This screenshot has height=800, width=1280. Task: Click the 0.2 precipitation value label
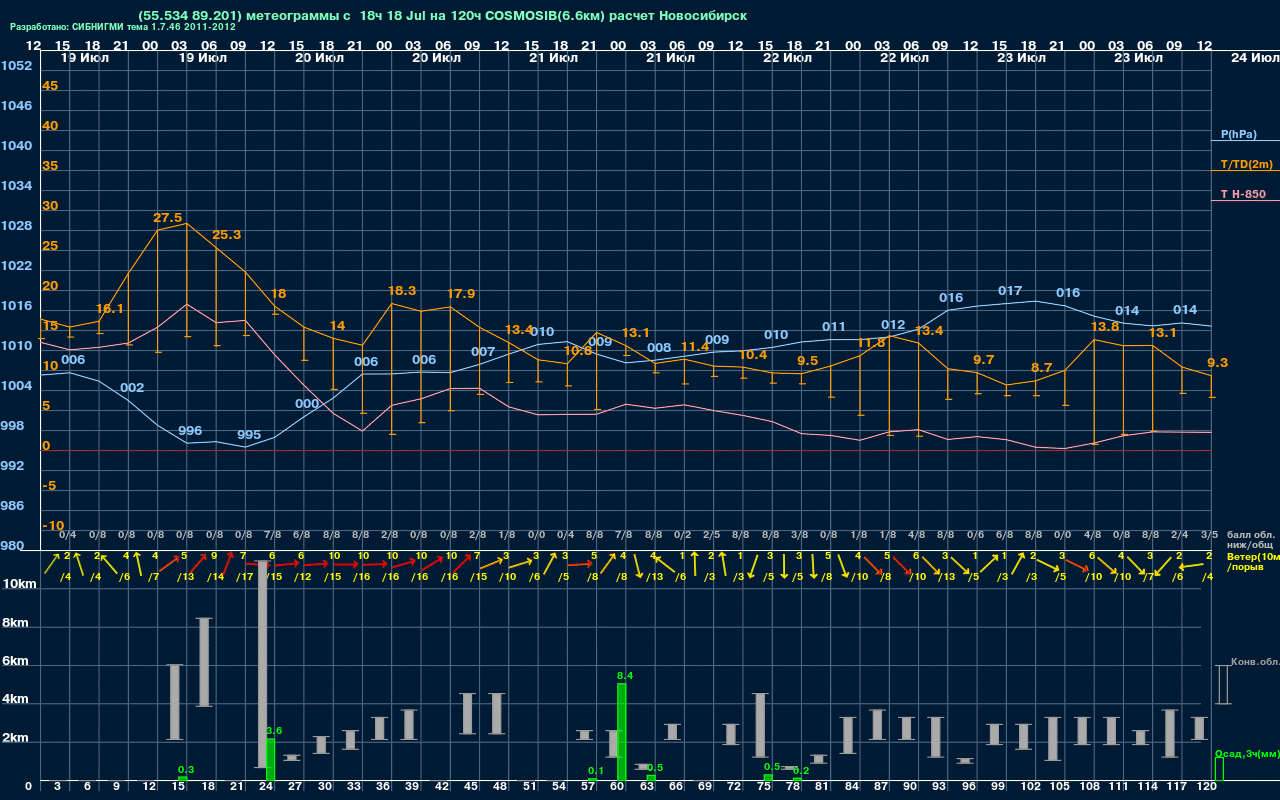point(801,771)
